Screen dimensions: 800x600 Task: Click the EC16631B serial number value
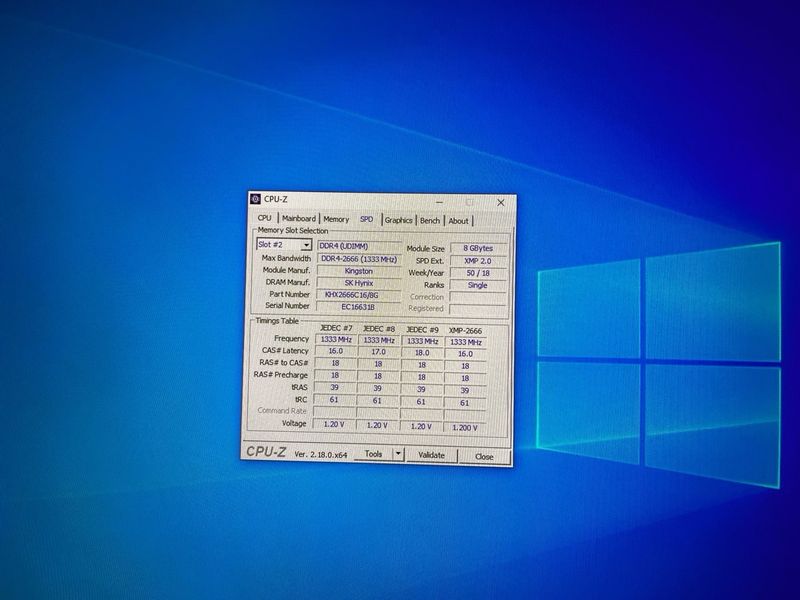click(x=358, y=307)
